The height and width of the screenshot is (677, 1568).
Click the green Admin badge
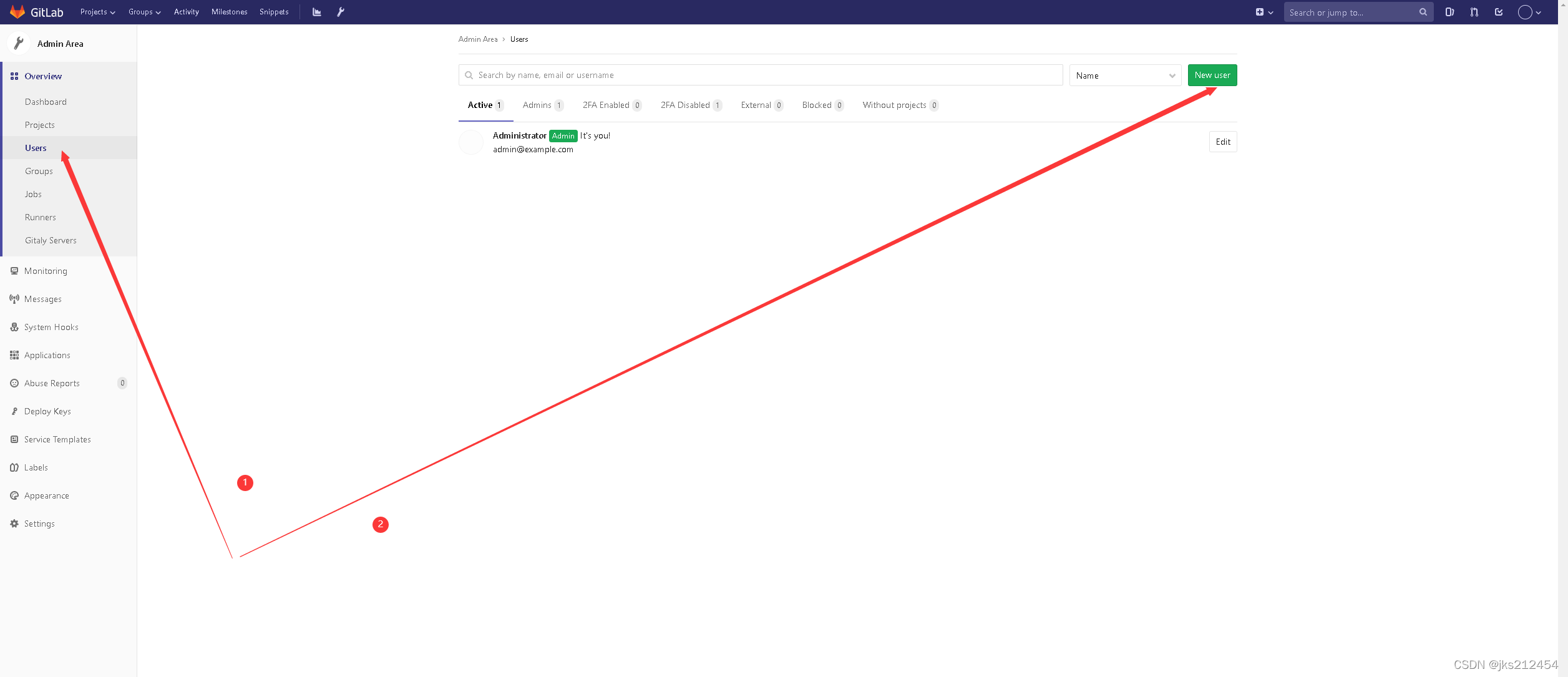[x=563, y=136]
